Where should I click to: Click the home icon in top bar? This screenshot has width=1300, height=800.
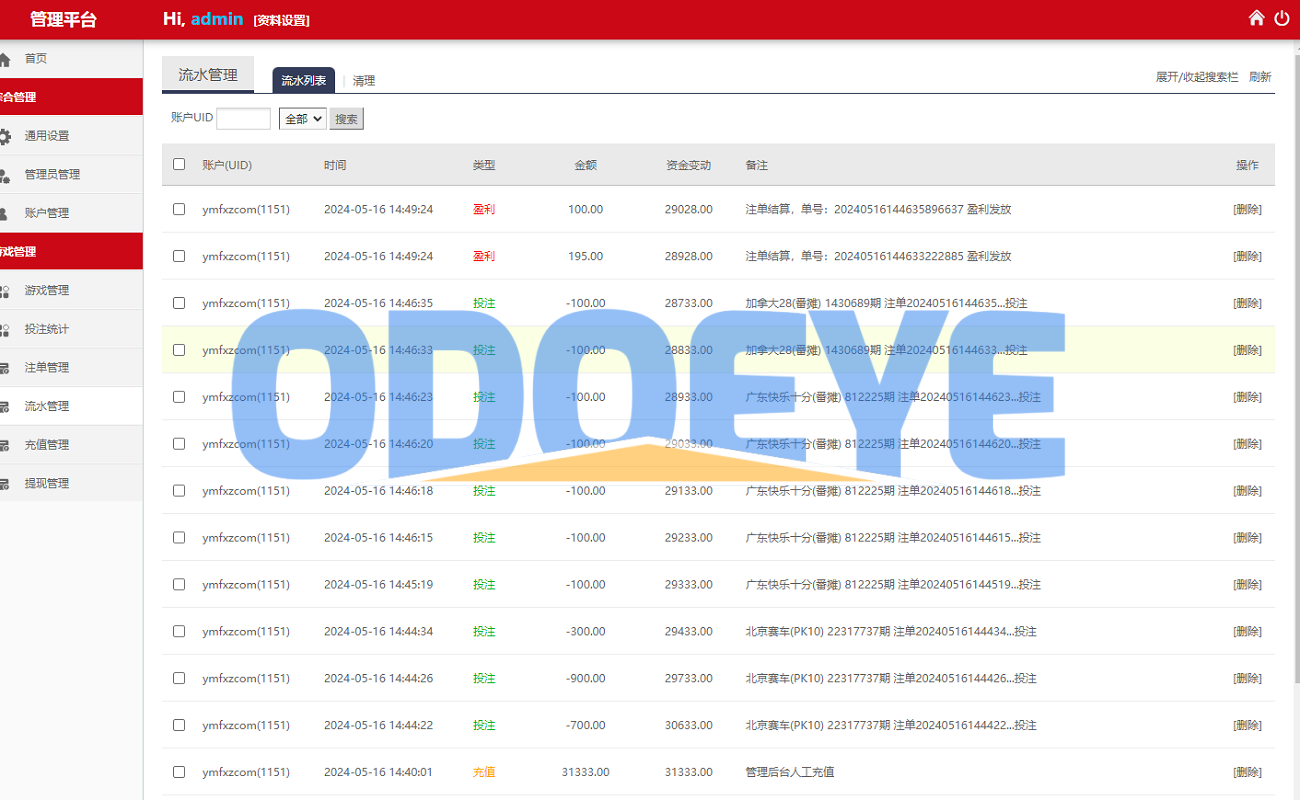pos(1257,18)
